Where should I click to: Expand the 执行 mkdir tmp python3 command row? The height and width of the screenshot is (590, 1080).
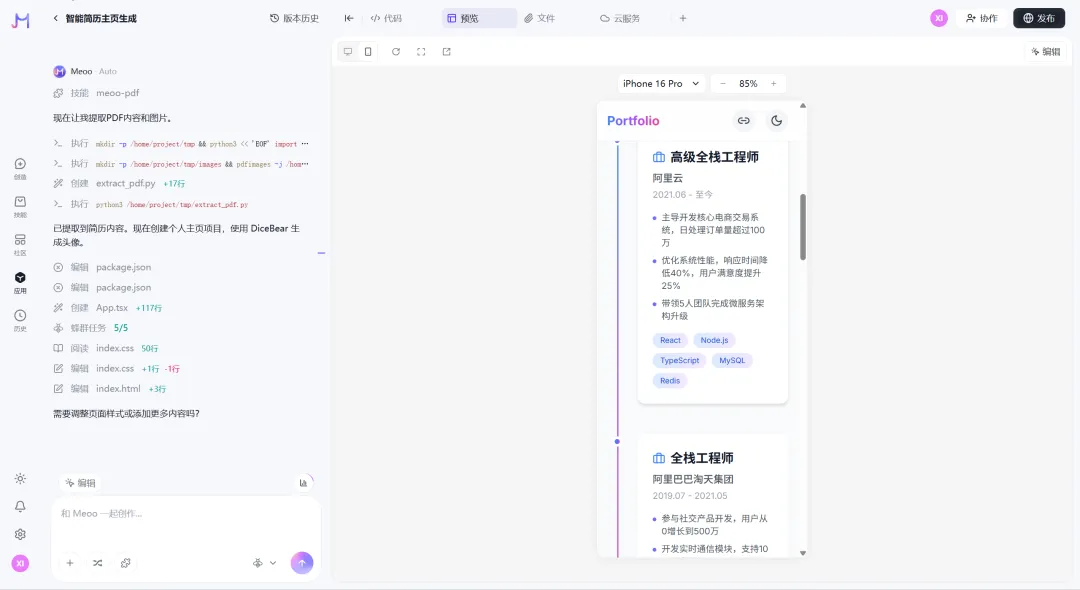pyautogui.click(x=181, y=144)
